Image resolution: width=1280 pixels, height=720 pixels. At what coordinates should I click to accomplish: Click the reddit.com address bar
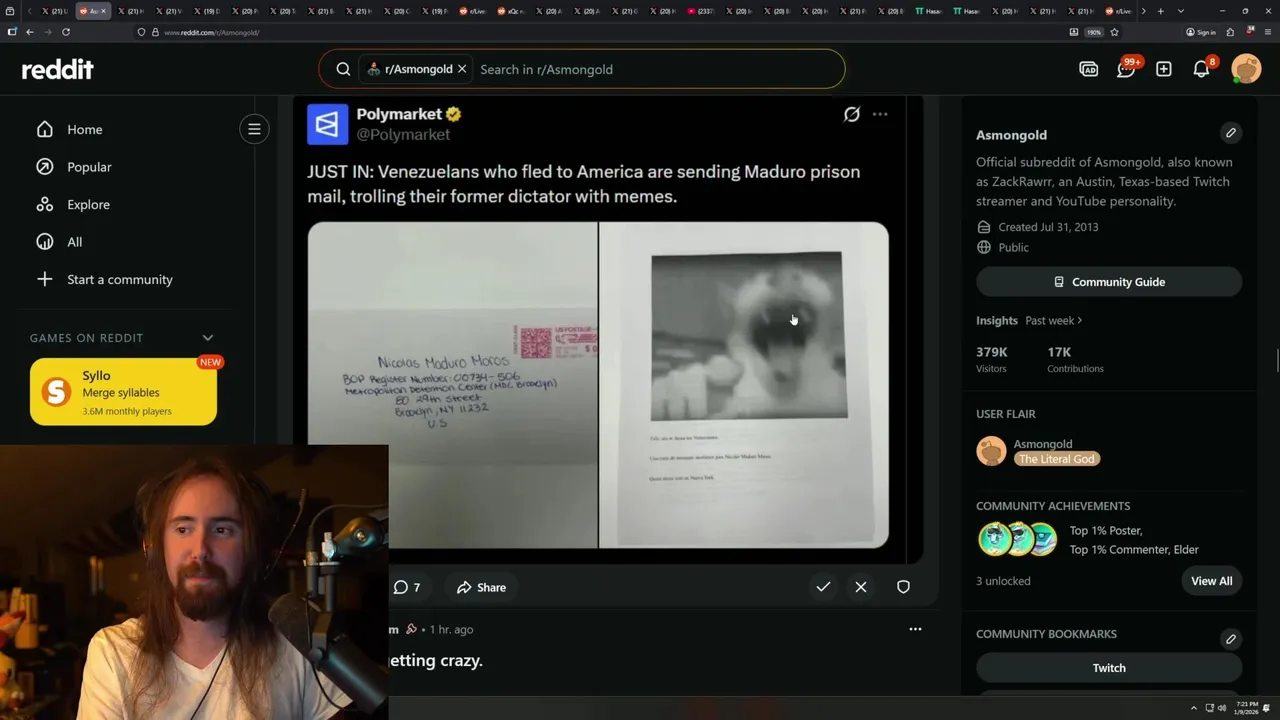click(x=600, y=32)
